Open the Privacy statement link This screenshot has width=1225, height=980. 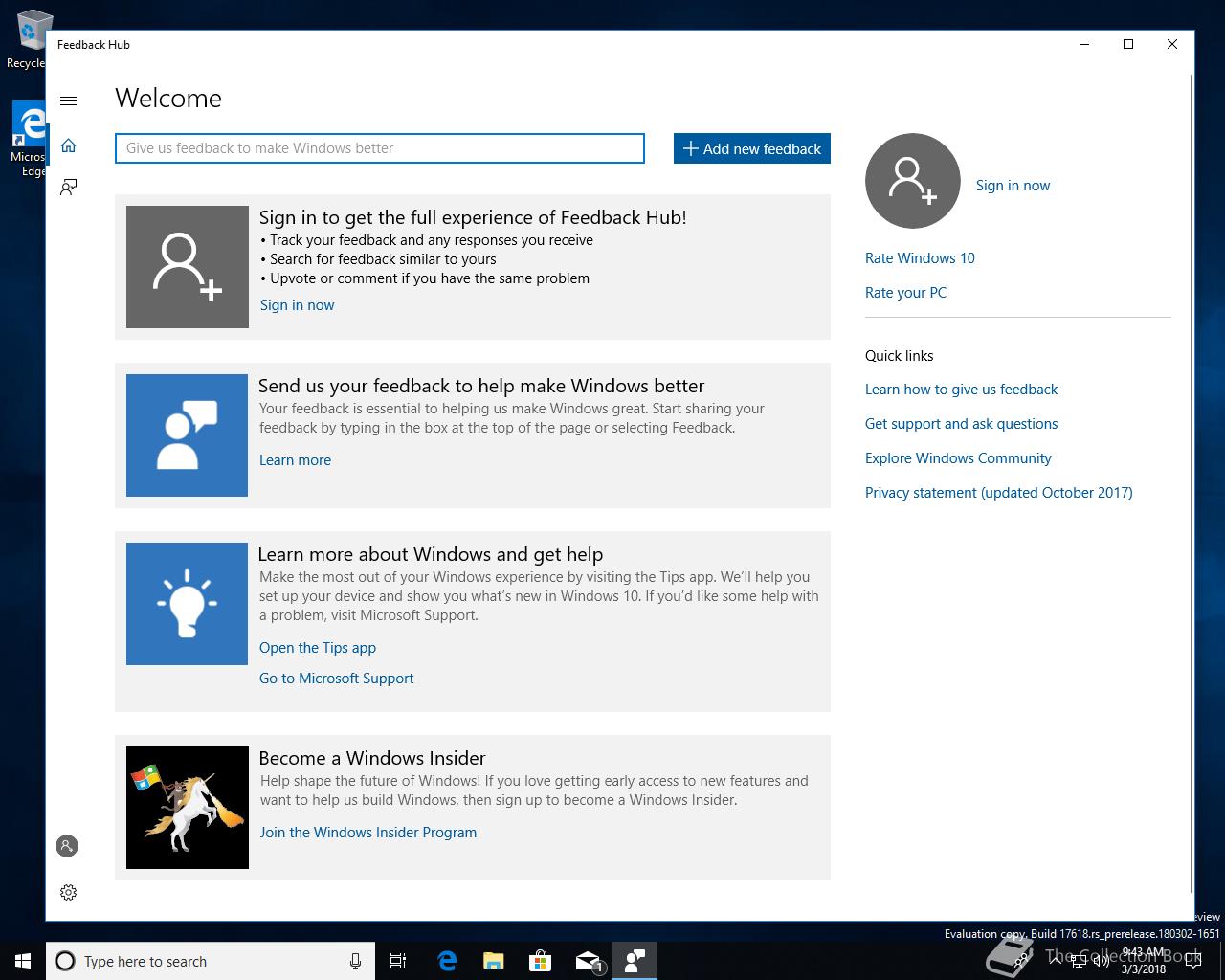click(x=998, y=493)
